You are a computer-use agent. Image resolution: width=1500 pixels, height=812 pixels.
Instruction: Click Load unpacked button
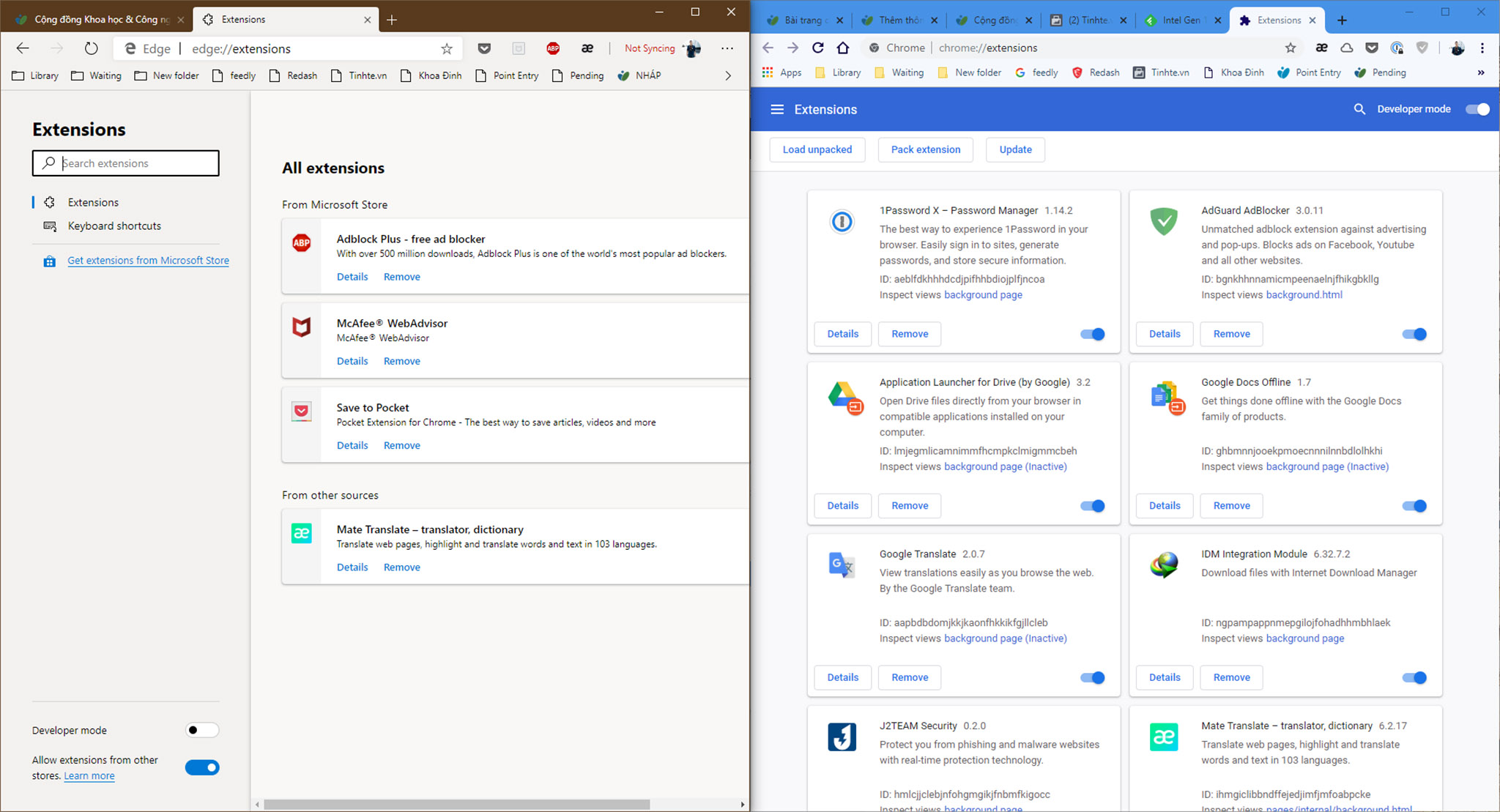click(x=817, y=149)
